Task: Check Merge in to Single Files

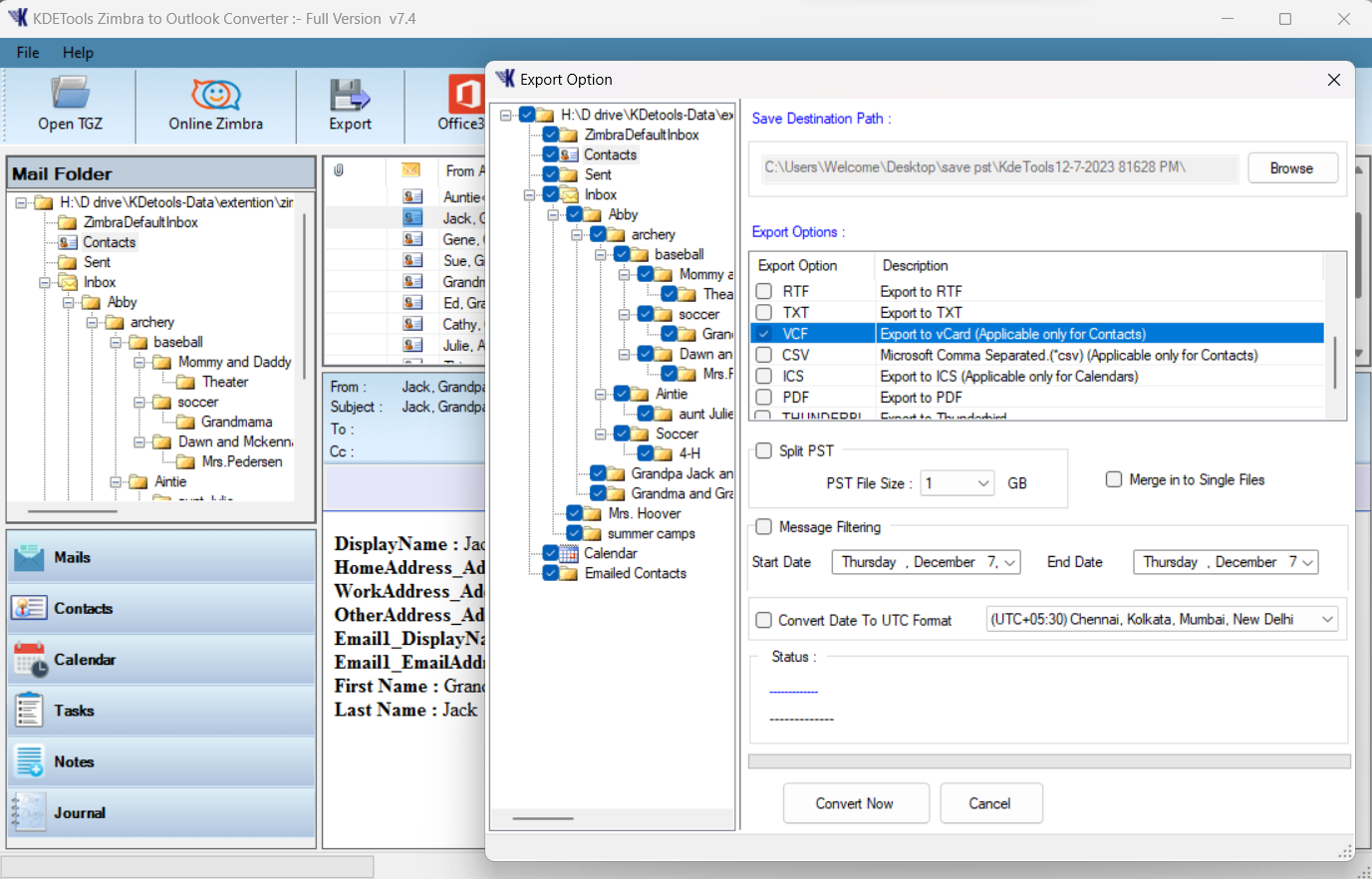Action: 1114,480
